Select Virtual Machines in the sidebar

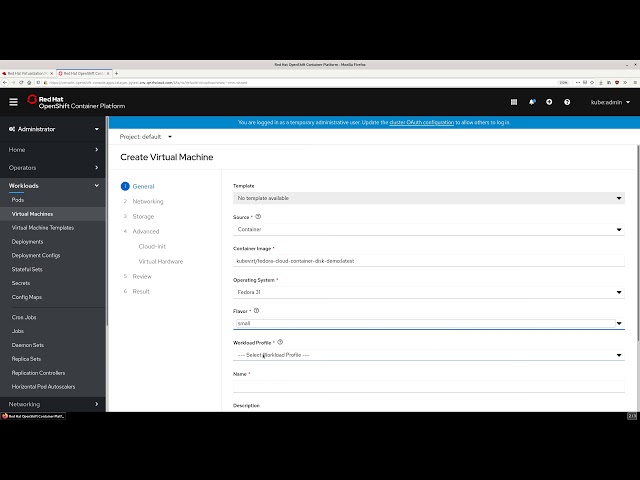[32, 214]
